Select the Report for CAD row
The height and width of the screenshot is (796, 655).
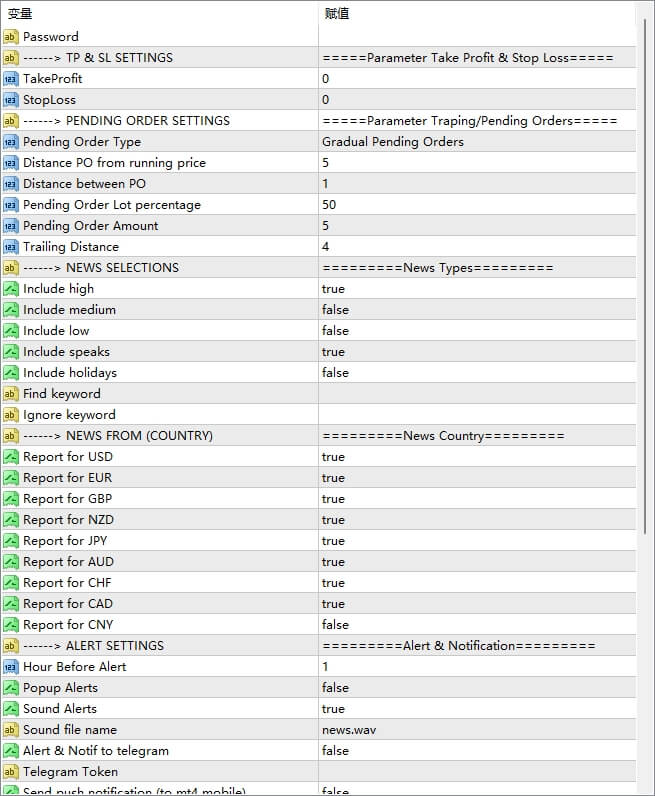click(319, 604)
